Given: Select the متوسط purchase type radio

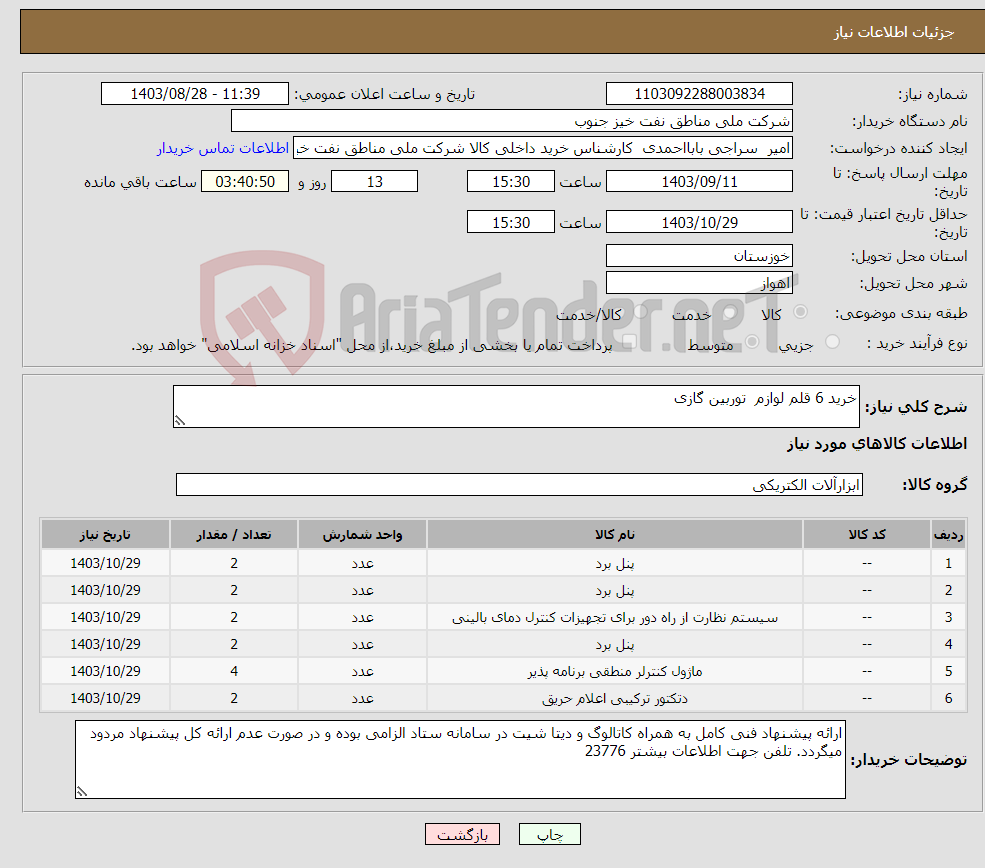Looking at the screenshot, I should [x=751, y=342].
